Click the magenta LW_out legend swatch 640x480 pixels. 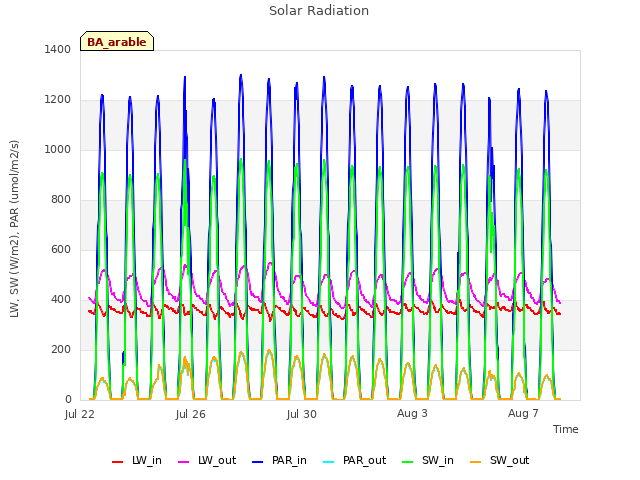coord(184,462)
